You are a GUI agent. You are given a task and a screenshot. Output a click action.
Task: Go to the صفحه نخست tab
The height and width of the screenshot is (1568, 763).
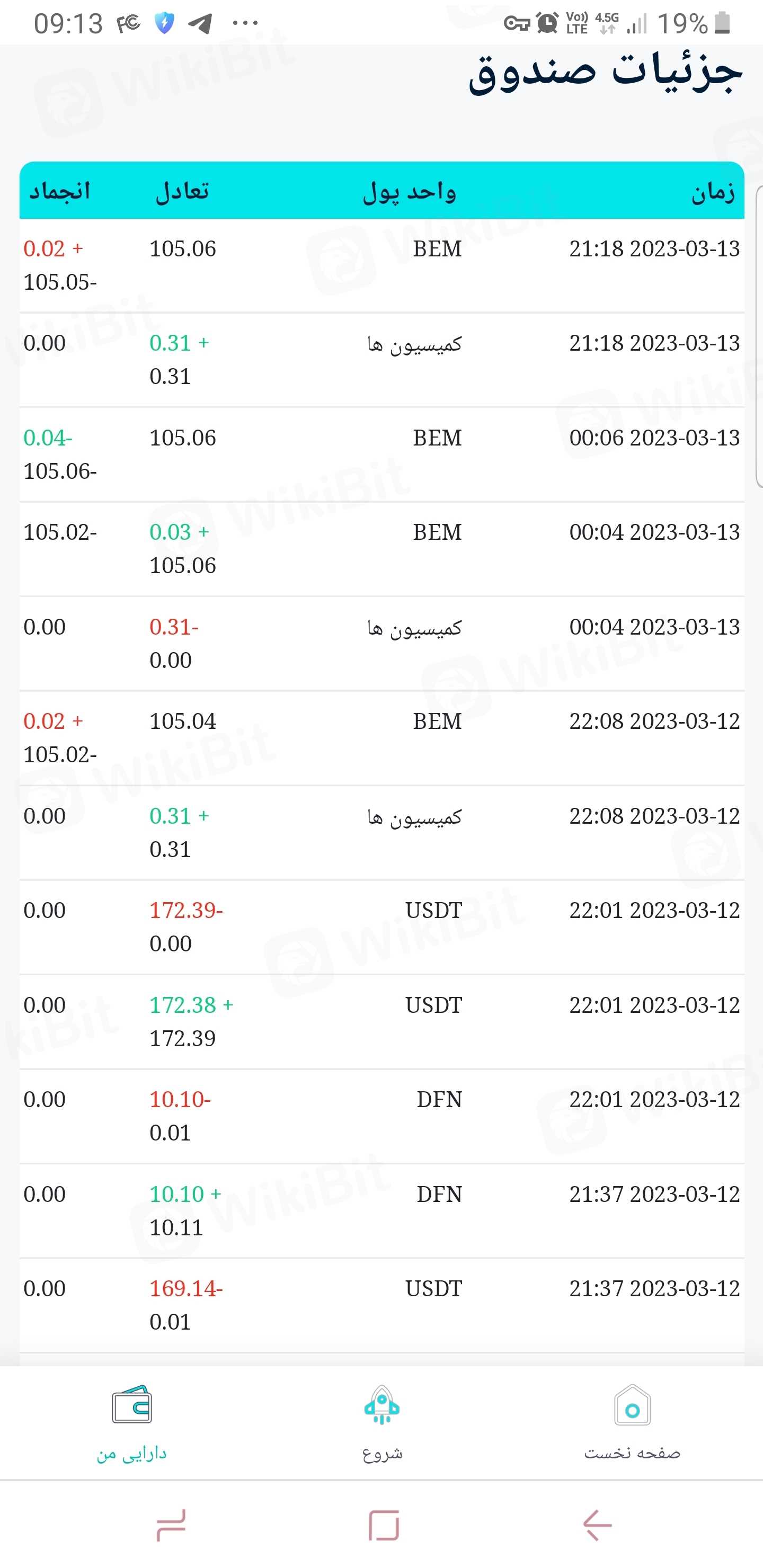pos(632,1454)
